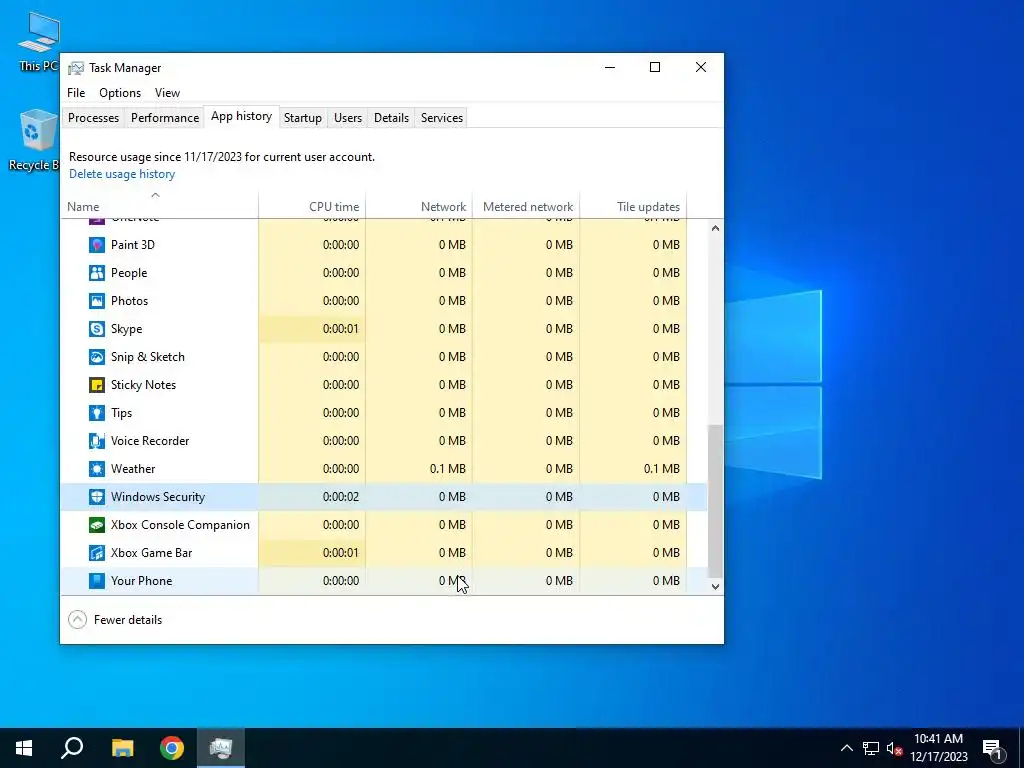The image size is (1024, 768).
Task: Click the Task Manager title bar icon
Action: click(x=76, y=68)
